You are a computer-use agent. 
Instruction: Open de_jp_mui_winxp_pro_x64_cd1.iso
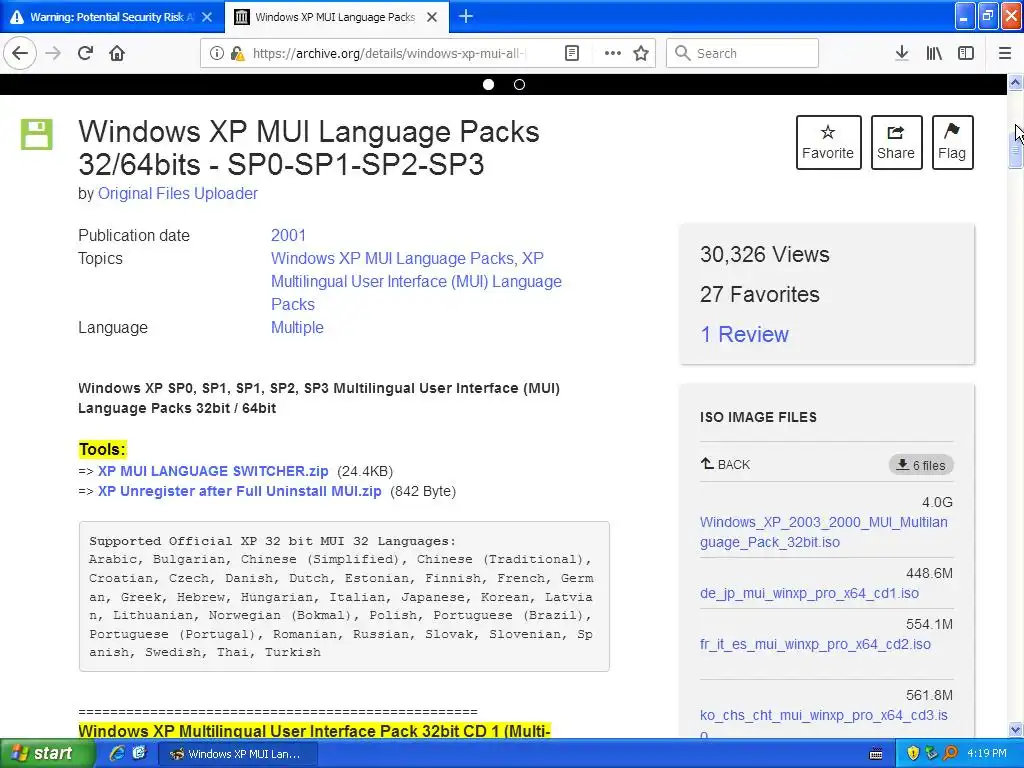pos(809,593)
